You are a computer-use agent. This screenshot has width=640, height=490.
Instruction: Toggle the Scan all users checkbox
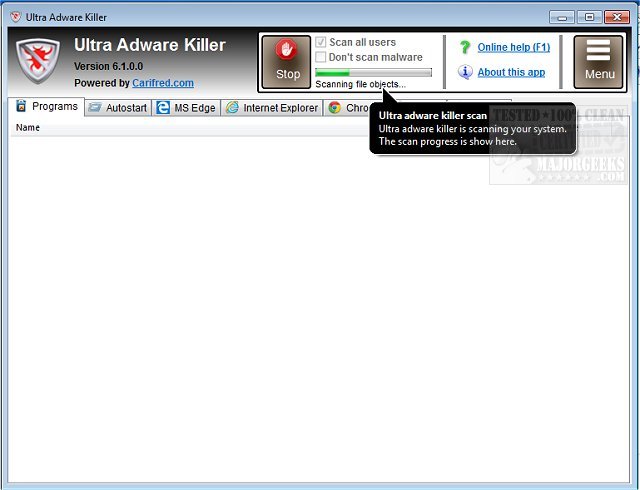click(320, 42)
